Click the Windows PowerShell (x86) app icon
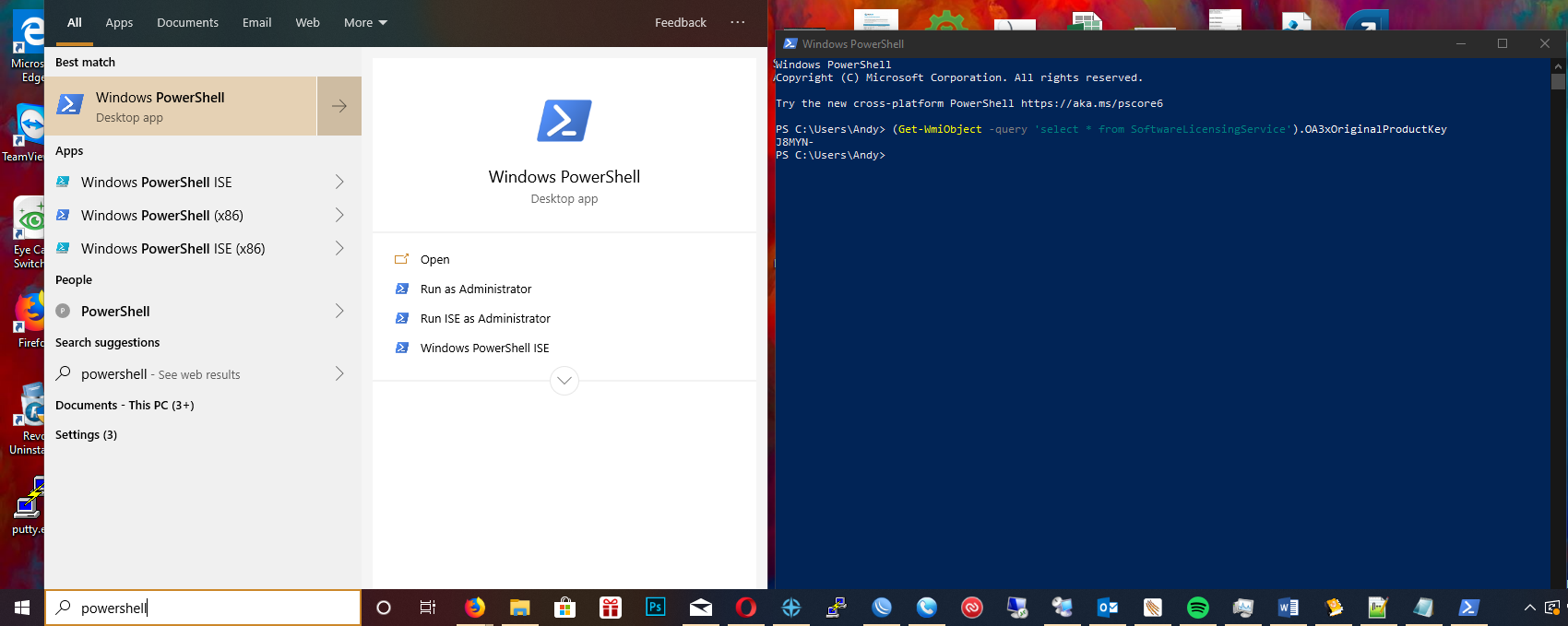 [x=63, y=215]
